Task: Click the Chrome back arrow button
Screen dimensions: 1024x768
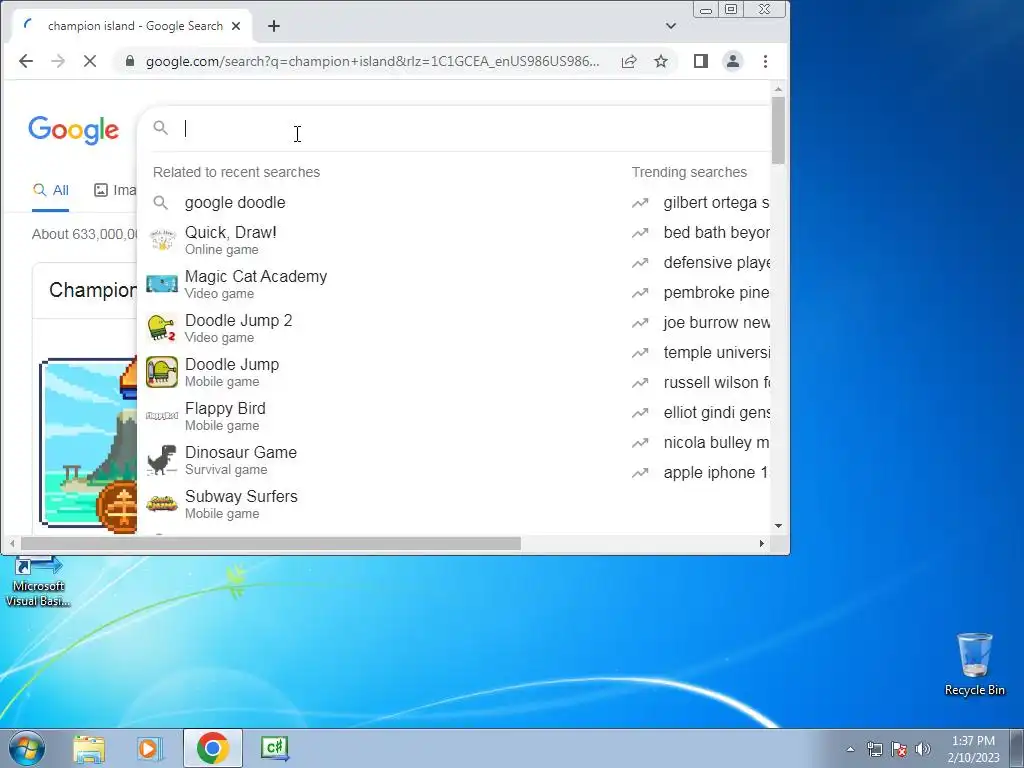Action: coord(26,61)
